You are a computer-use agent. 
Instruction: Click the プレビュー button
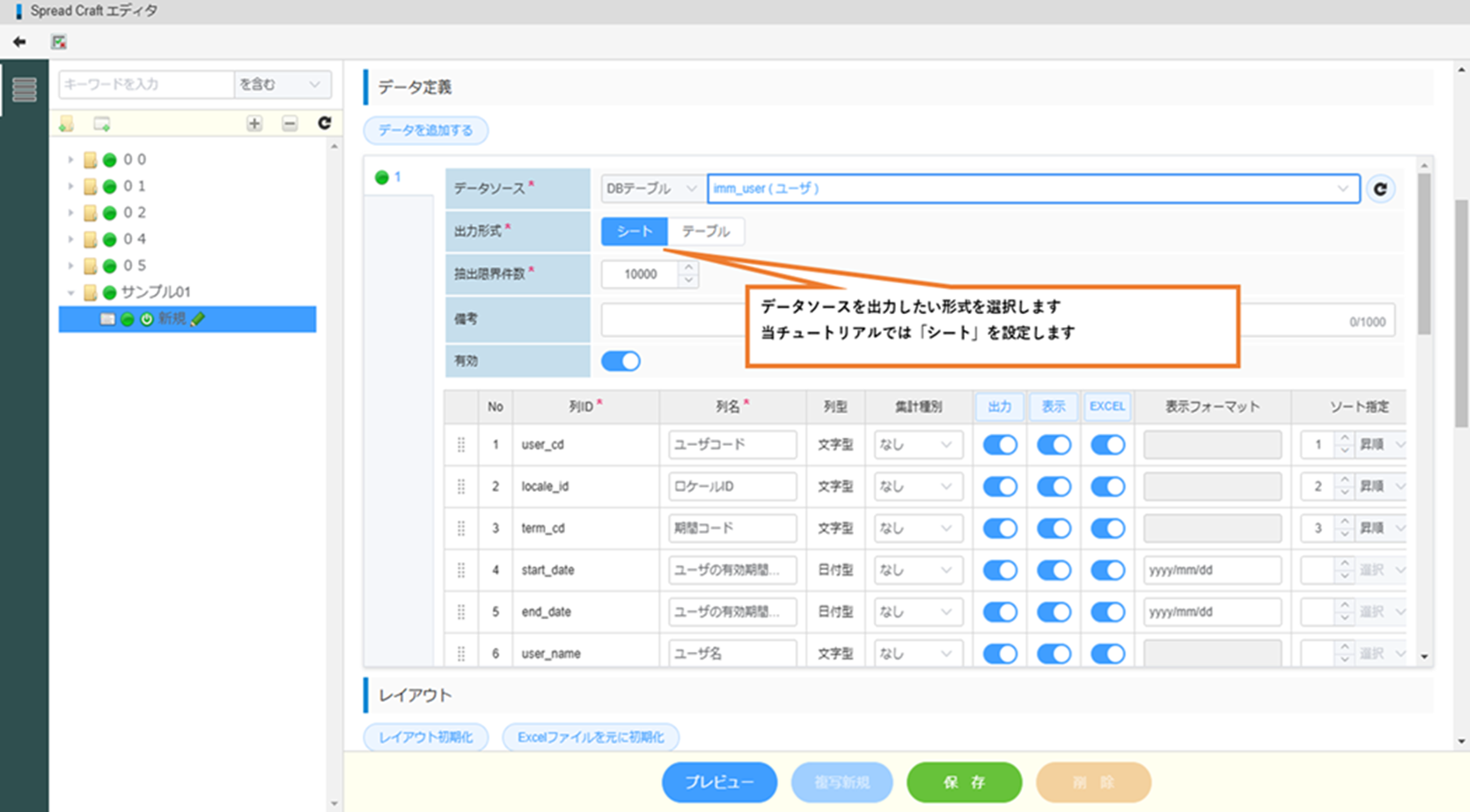tap(719, 782)
